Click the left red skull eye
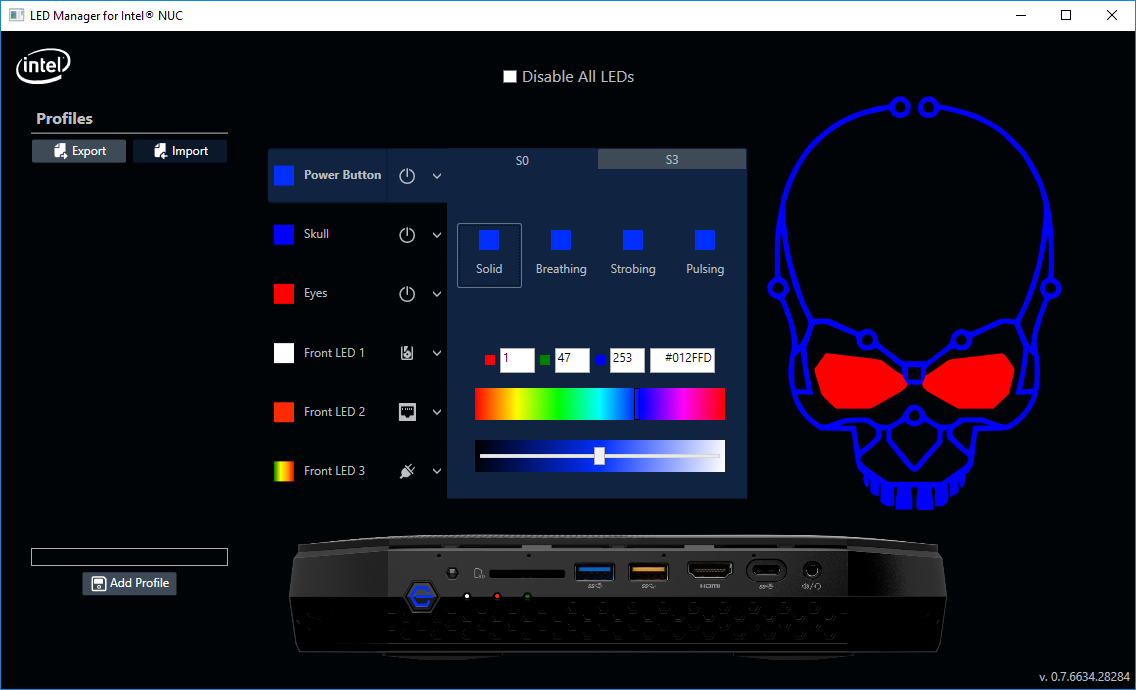The image size is (1136, 690). coord(859,381)
